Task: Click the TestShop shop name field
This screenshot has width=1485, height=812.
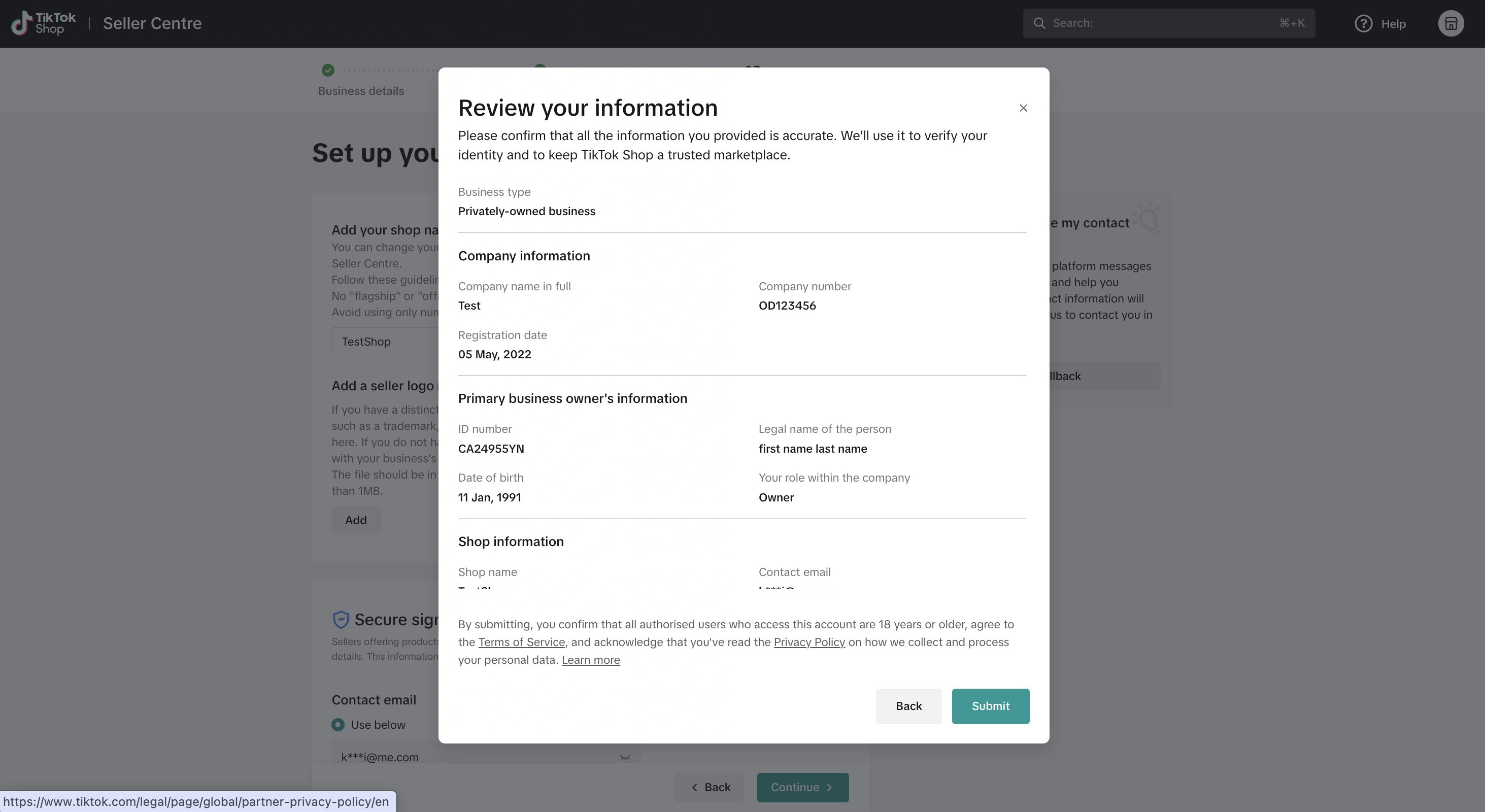Action: [385, 342]
